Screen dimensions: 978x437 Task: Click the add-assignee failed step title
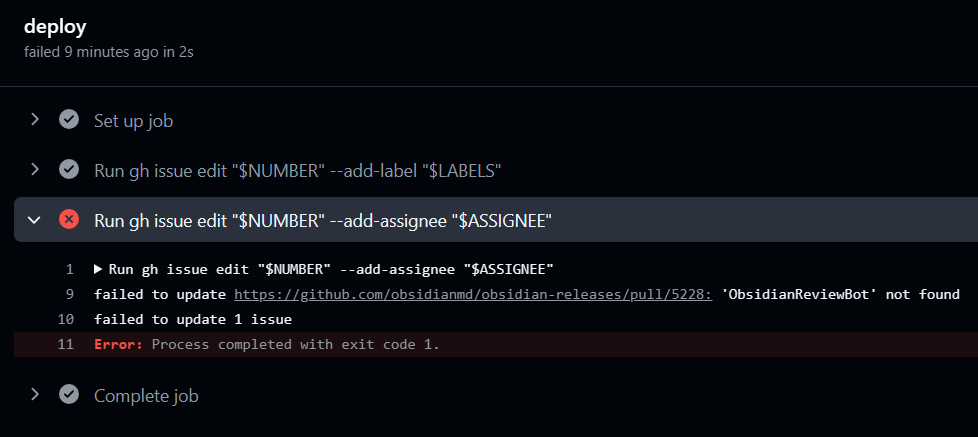(x=322, y=221)
